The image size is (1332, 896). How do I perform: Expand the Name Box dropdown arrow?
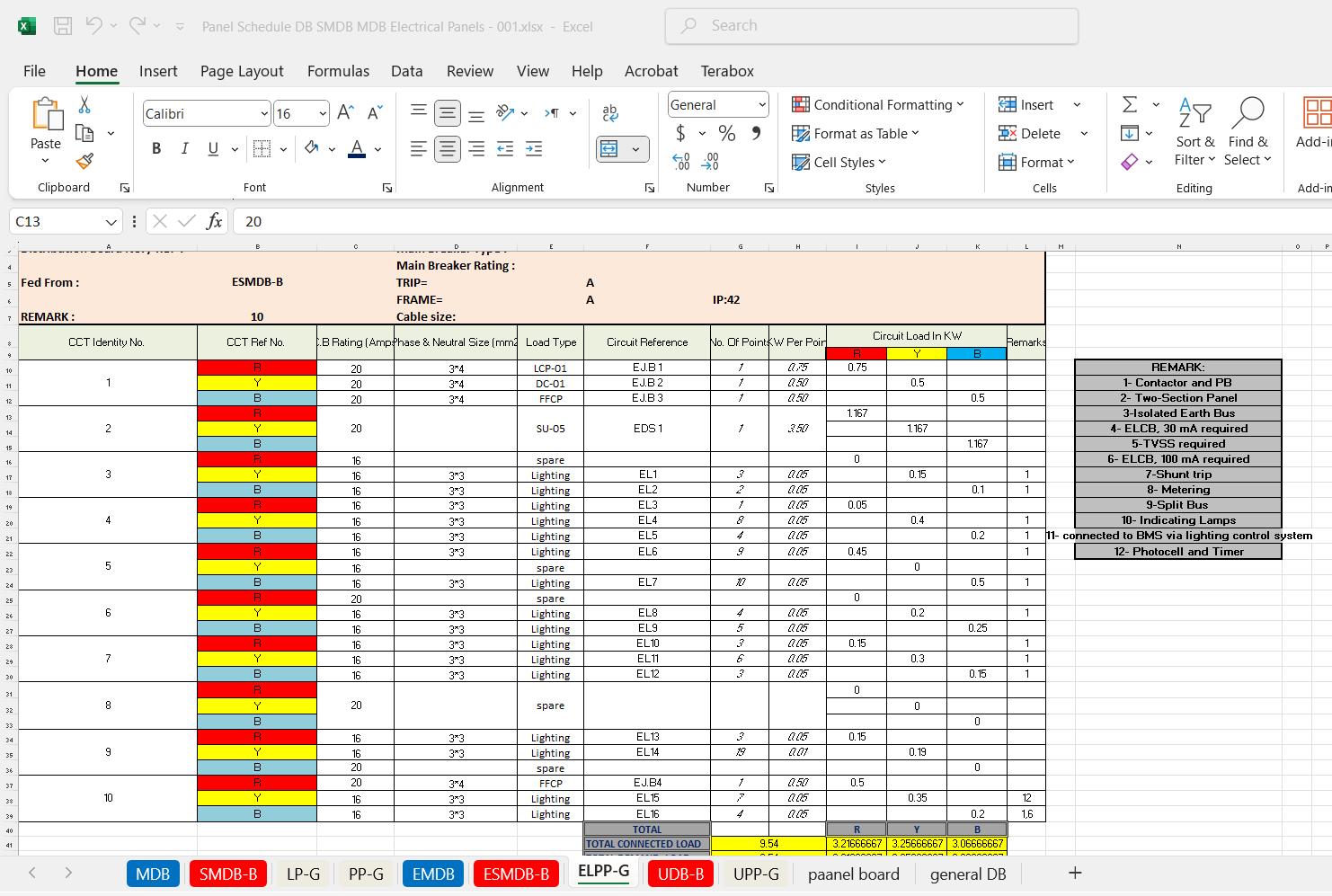click(111, 222)
